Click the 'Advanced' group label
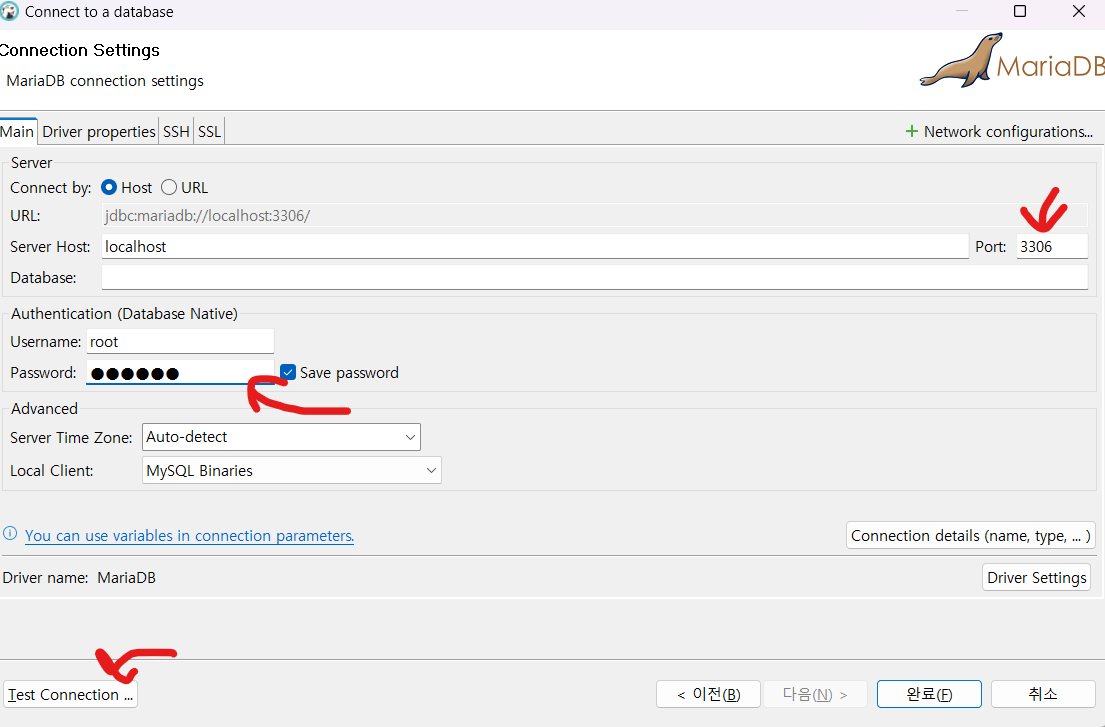This screenshot has width=1105, height=727. (x=44, y=409)
